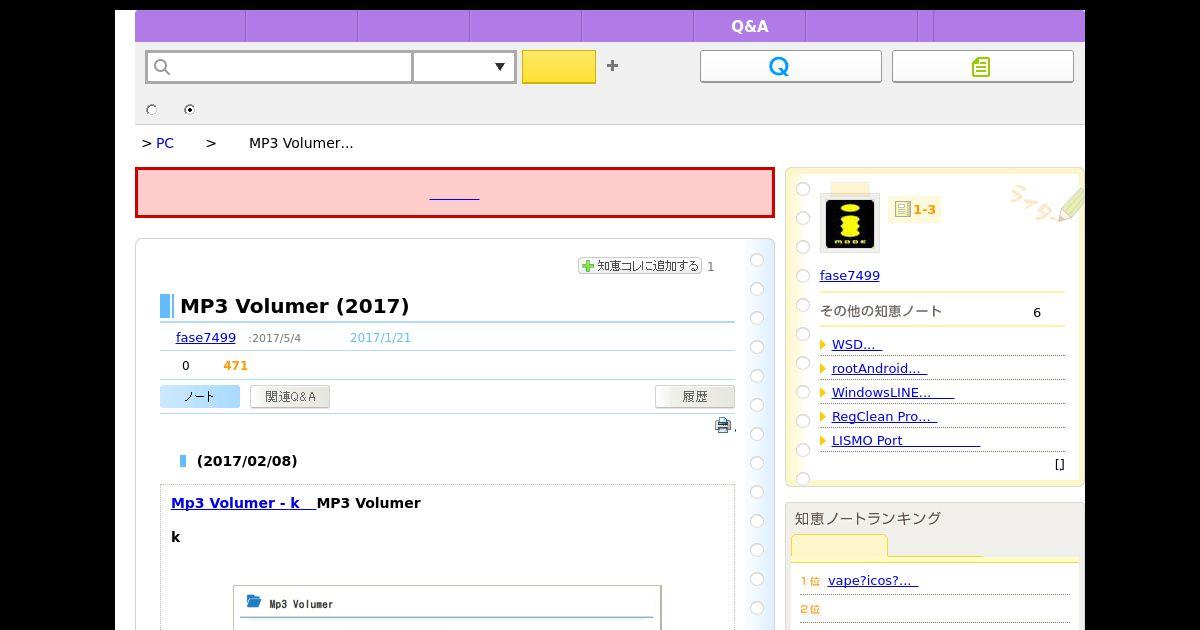The height and width of the screenshot is (630, 1200).
Task: Click the 2017/1/21 date text
Action: click(x=380, y=338)
